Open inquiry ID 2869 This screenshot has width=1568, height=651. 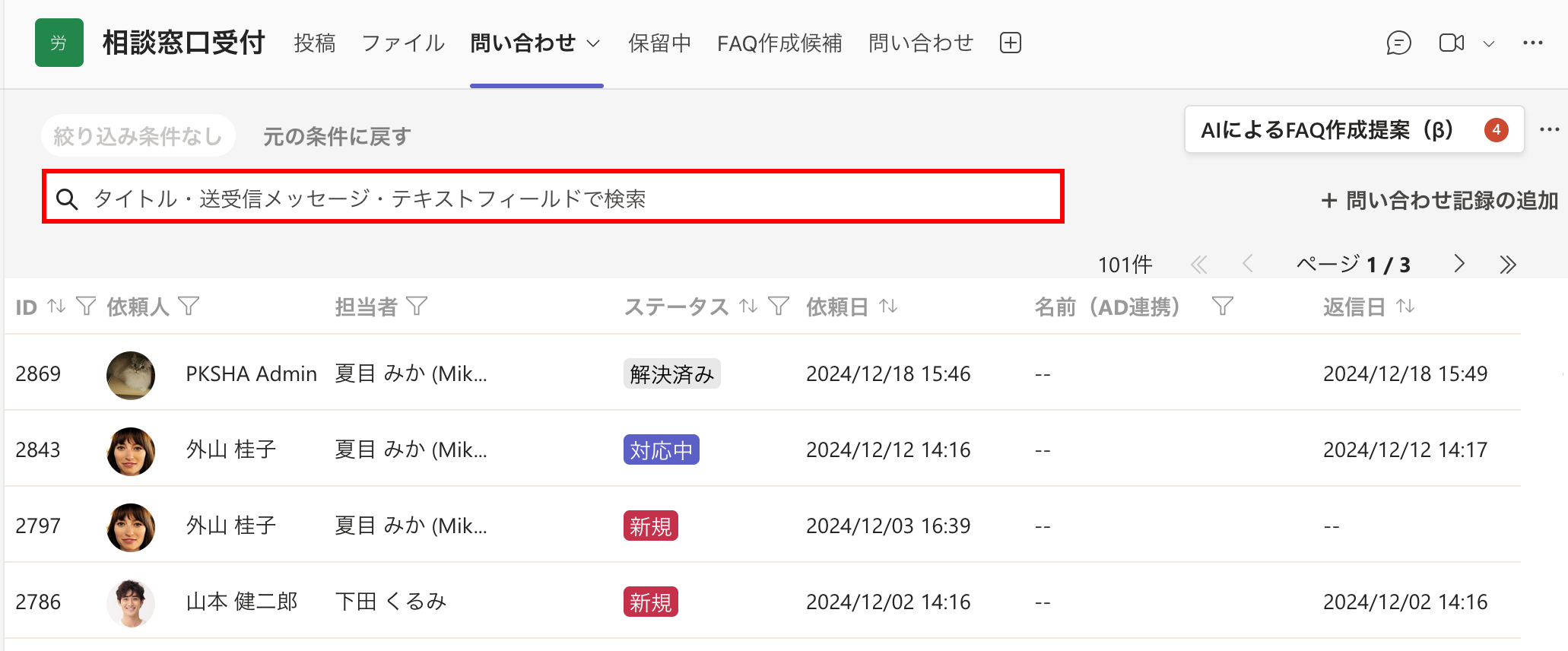pos(38,373)
